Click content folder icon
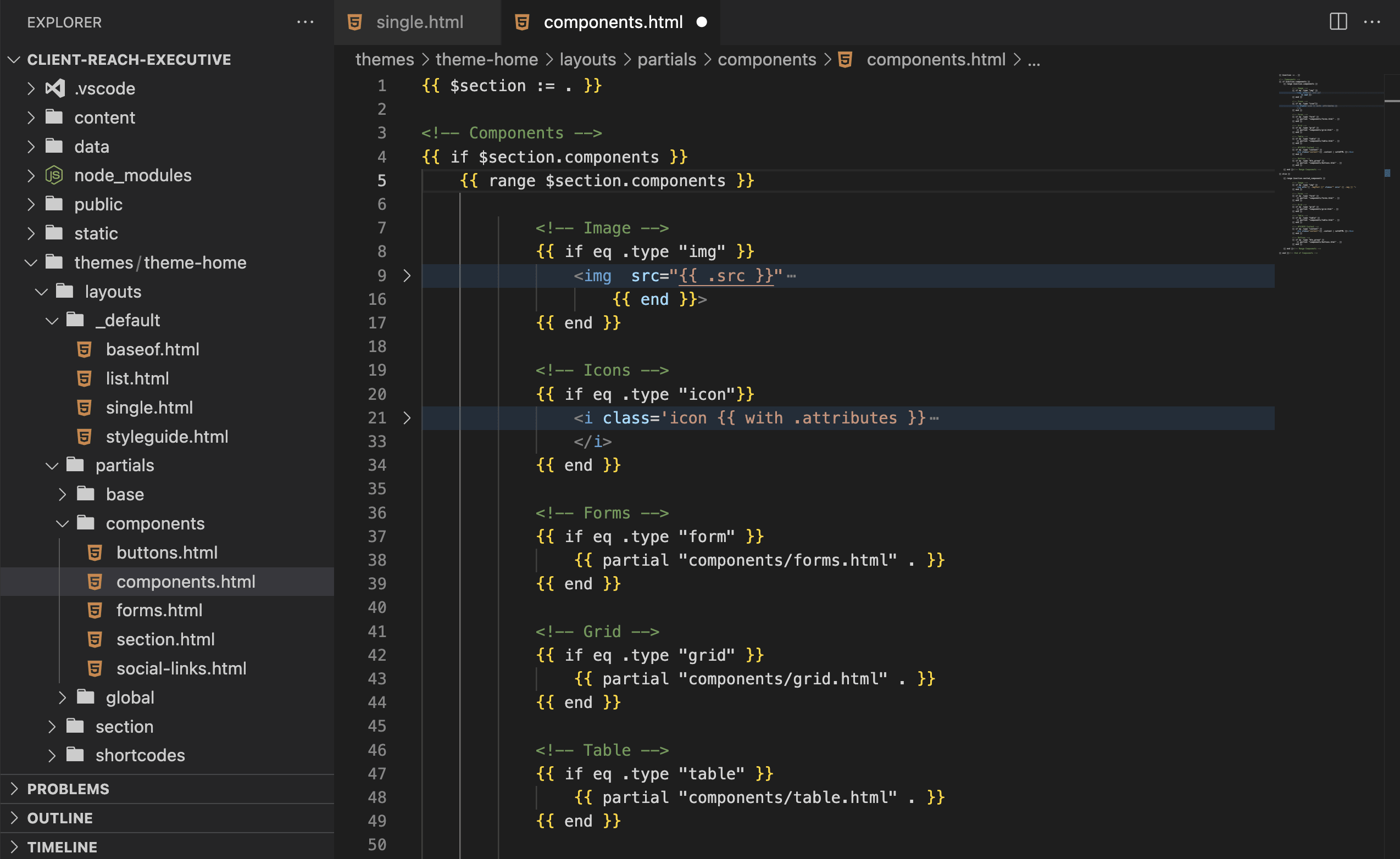 54,117
